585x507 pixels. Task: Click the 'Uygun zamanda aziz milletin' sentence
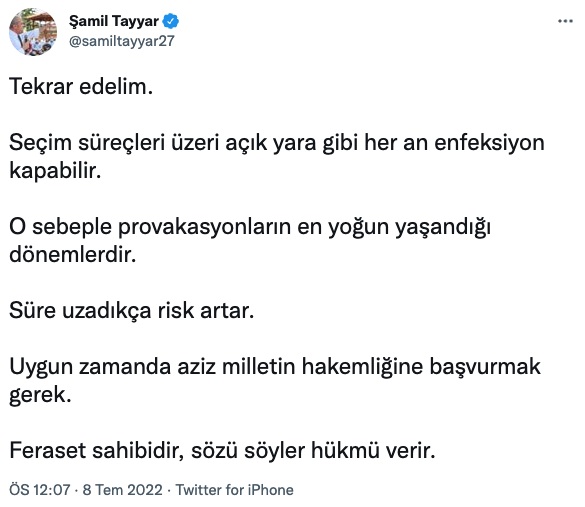(275, 381)
